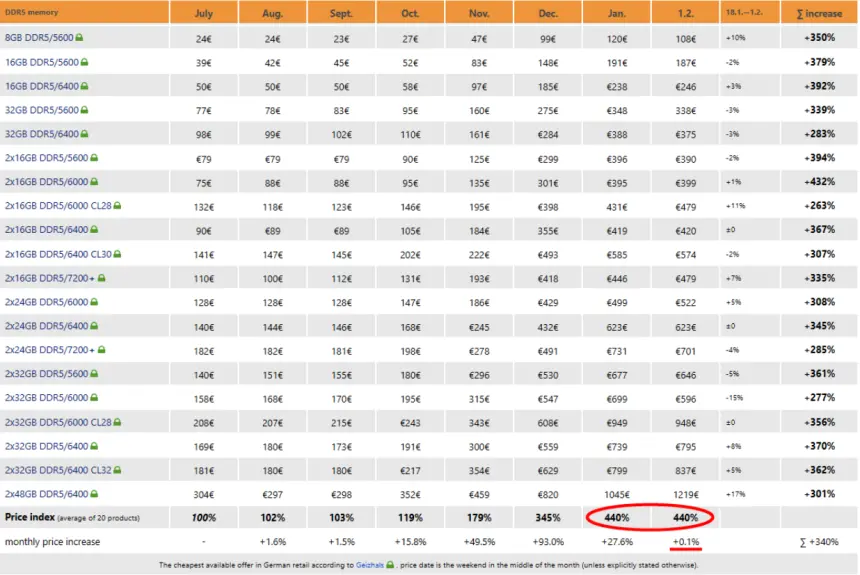Select the July column header
Screen dimensions: 860x575
[x=203, y=12]
